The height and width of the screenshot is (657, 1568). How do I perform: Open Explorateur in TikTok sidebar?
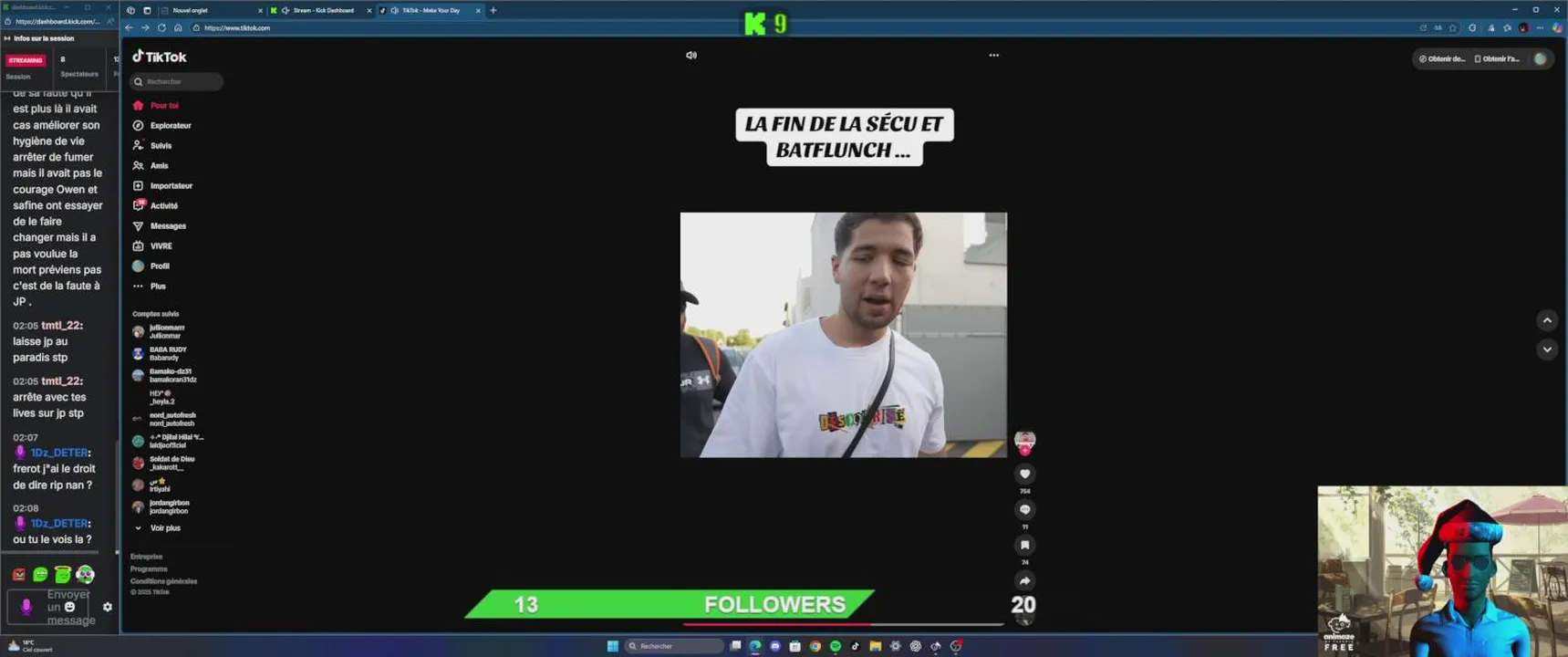[x=162, y=126]
